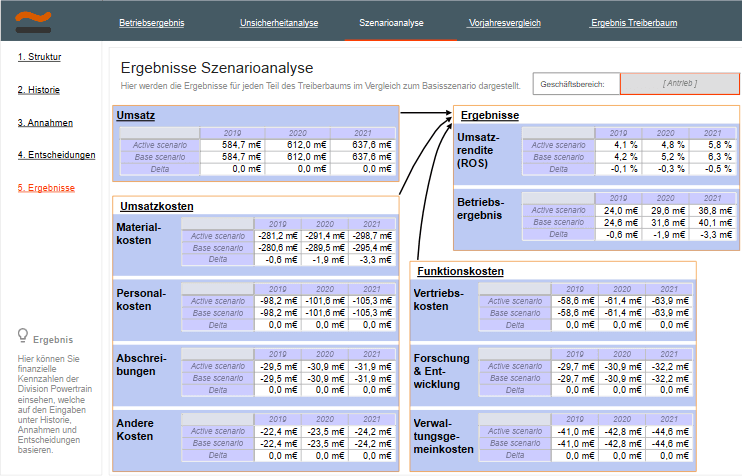
Task: Click the Andere Kosten row label
Action: pyautogui.click(x=135, y=430)
